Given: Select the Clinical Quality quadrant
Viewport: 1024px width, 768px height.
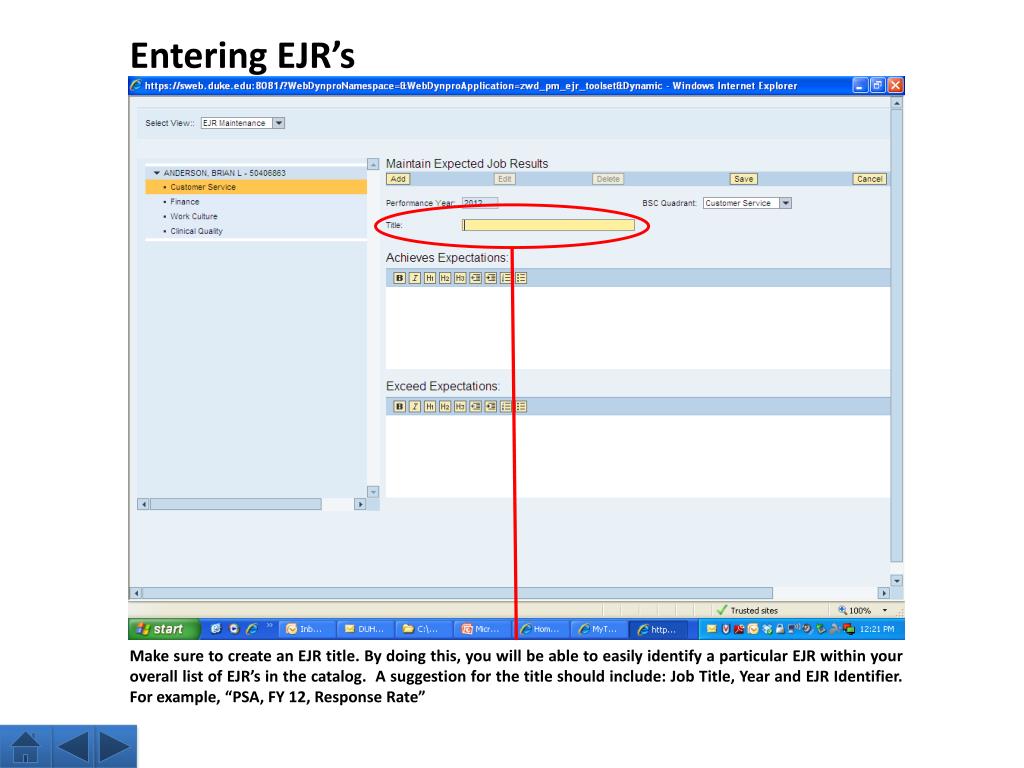Looking at the screenshot, I should pos(197,231).
